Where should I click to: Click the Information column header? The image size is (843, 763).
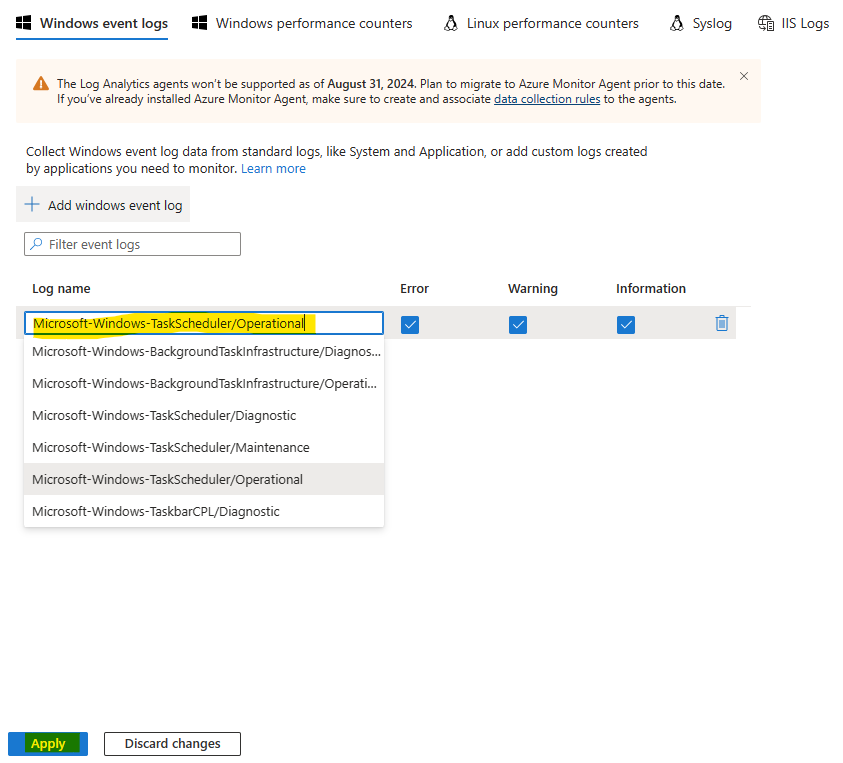click(651, 289)
